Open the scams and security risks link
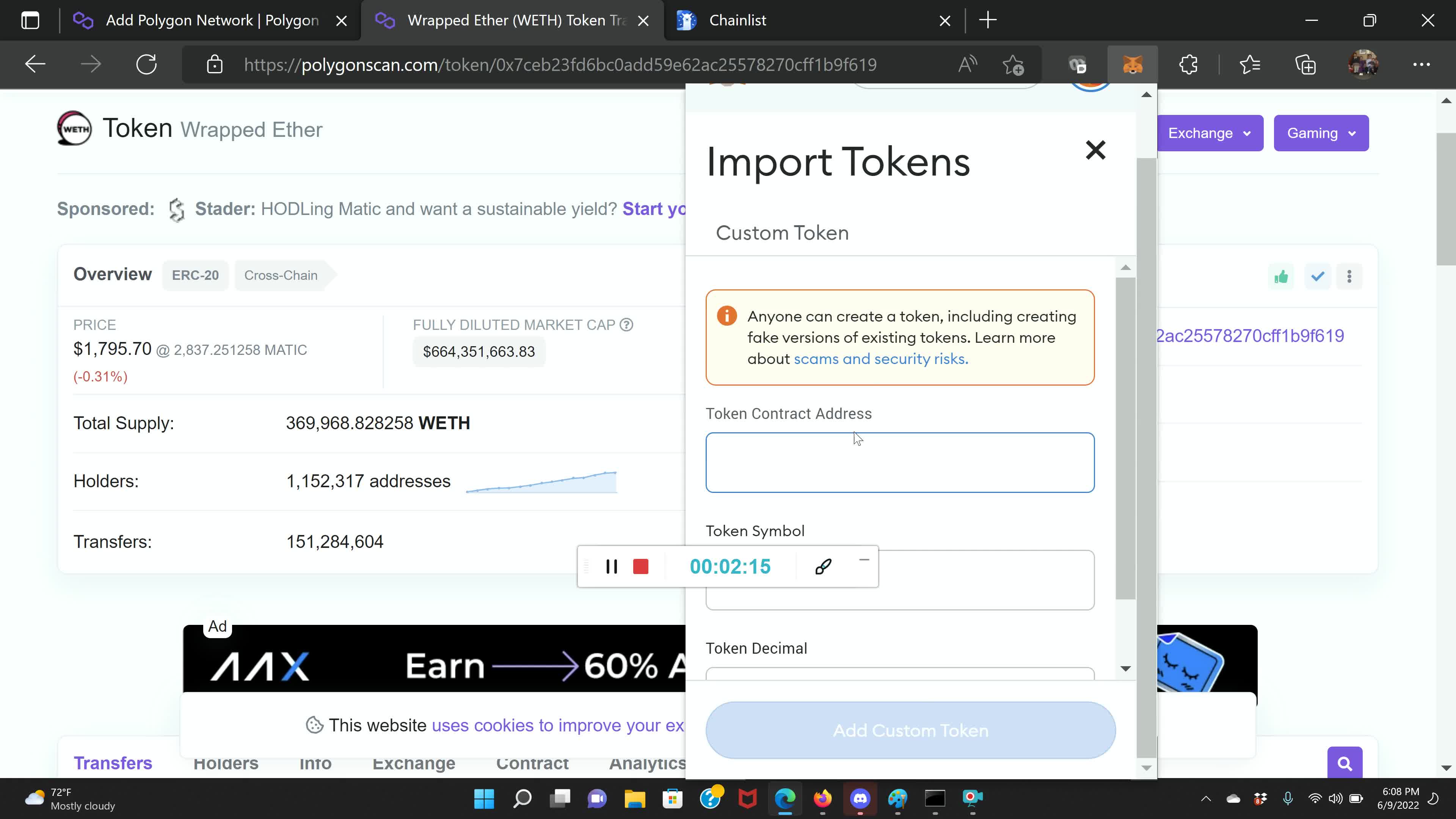 point(880,358)
